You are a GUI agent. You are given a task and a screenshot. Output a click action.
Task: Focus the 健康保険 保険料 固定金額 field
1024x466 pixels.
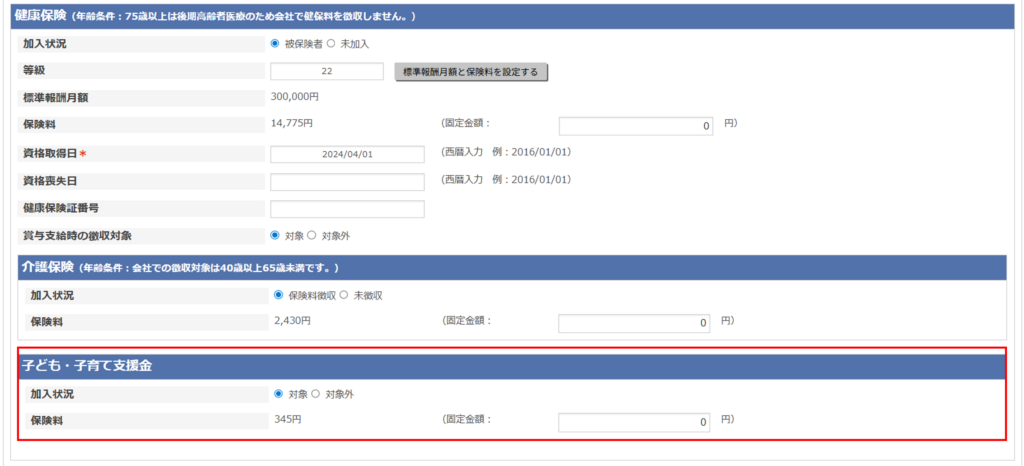click(635, 126)
